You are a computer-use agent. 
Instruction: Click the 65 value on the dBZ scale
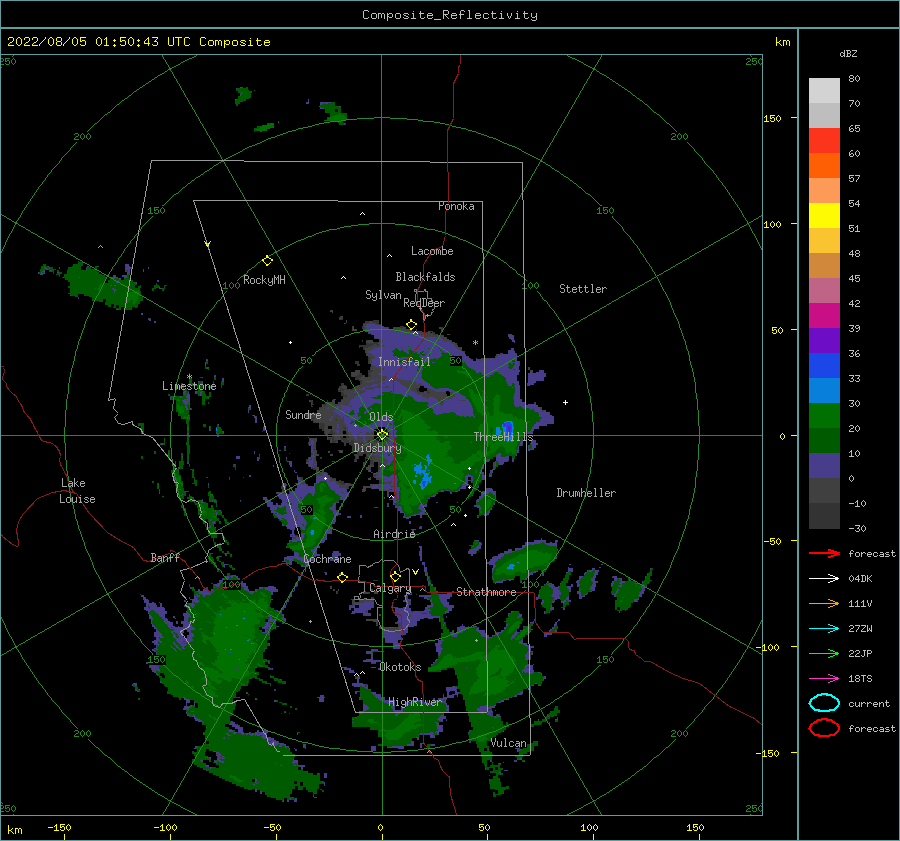coord(854,129)
